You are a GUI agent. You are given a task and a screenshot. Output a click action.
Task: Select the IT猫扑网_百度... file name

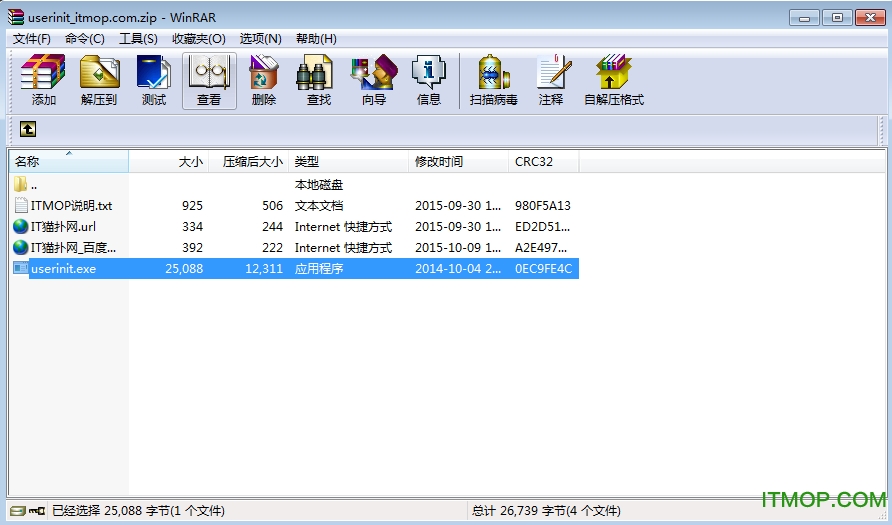pos(73,247)
